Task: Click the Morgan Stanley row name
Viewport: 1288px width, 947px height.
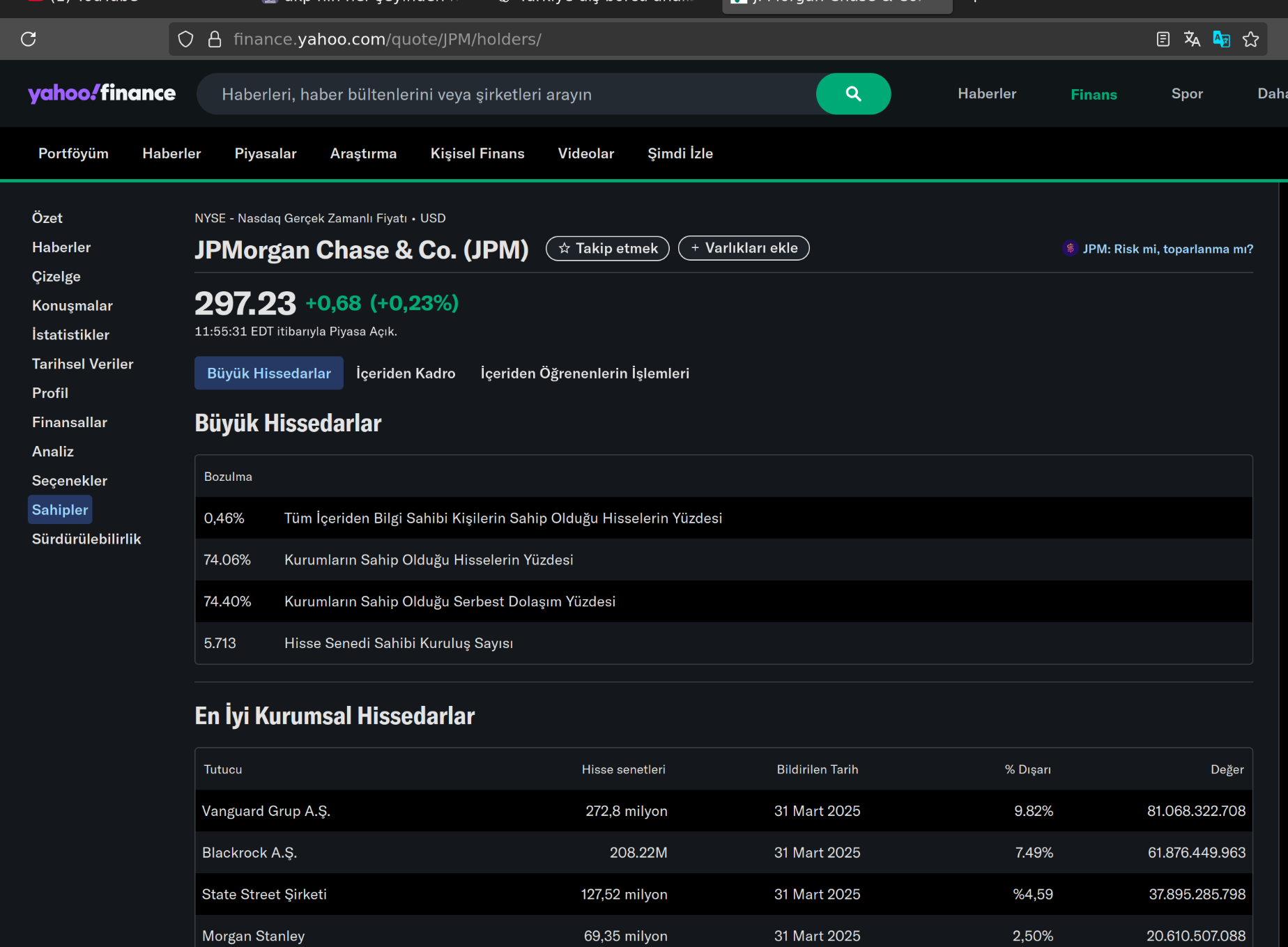Action: tap(254, 936)
